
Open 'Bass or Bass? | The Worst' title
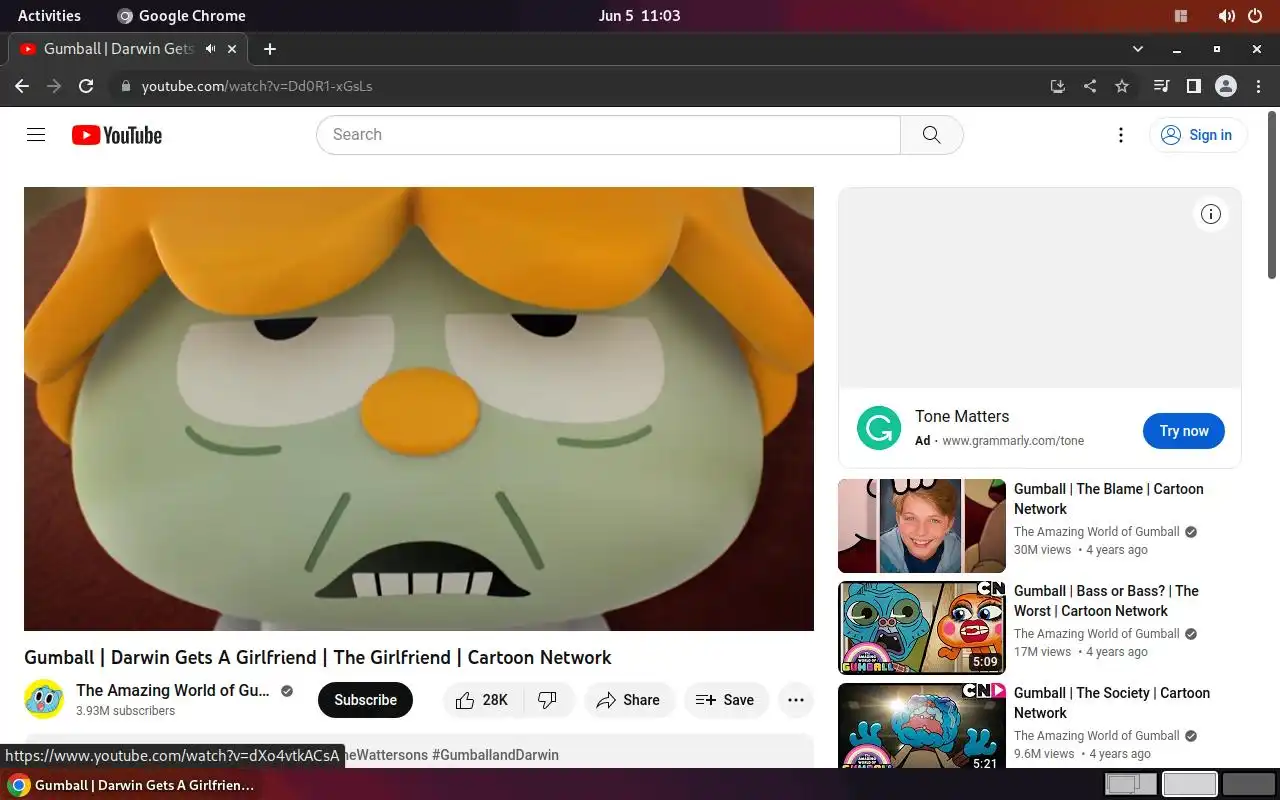pyautogui.click(x=1106, y=601)
